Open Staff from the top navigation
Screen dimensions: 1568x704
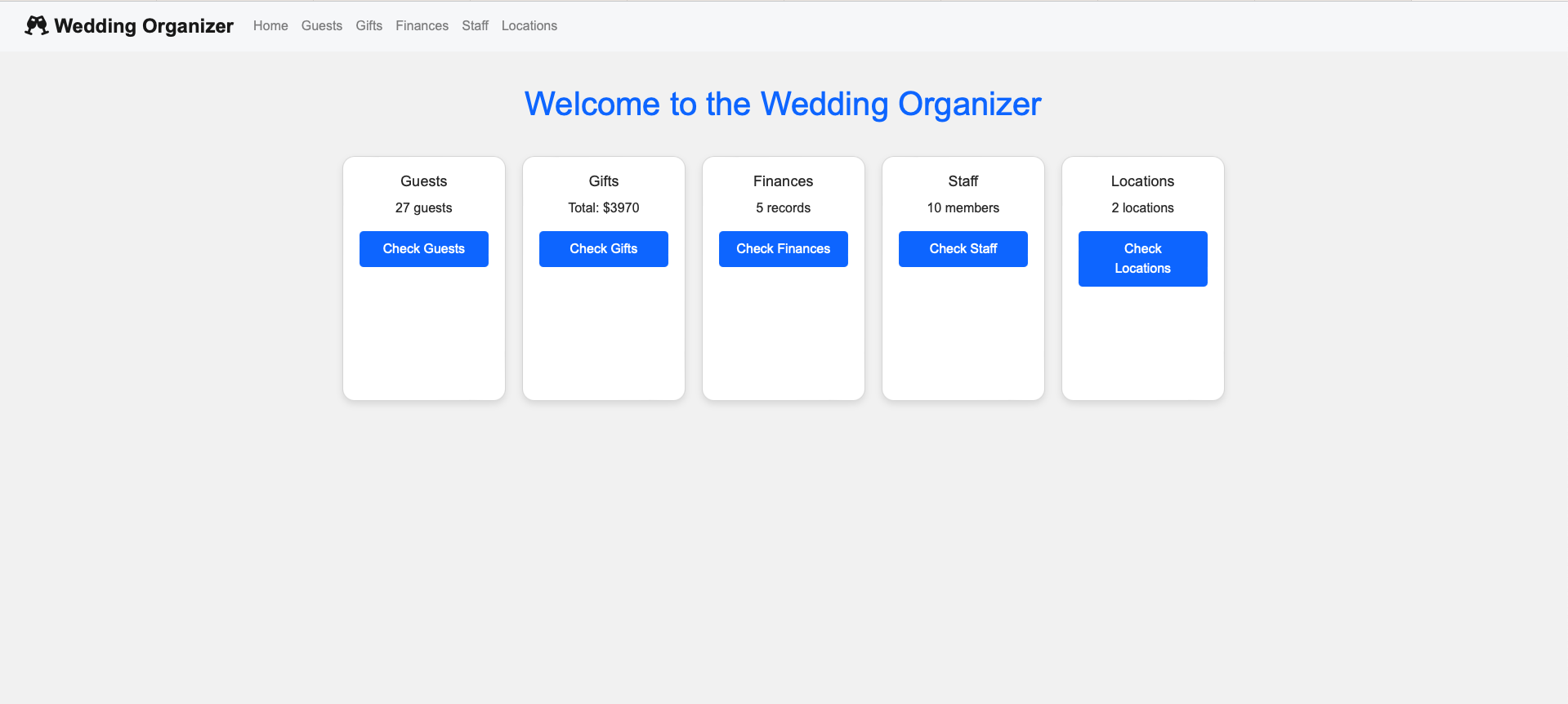coord(475,26)
